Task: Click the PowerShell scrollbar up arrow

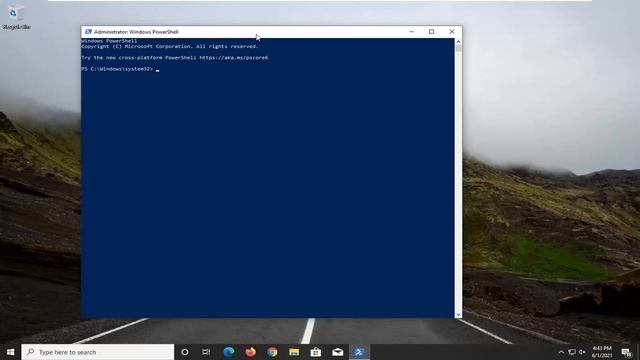Action: coord(458,42)
